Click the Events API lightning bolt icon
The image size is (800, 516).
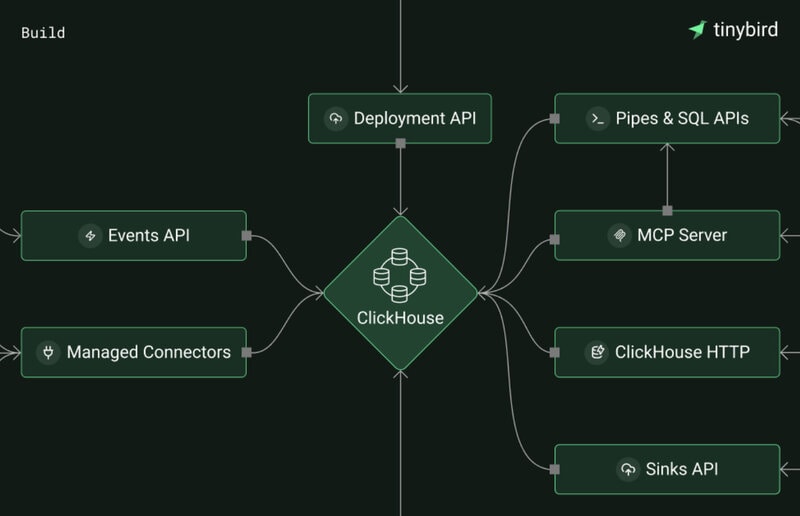90,236
